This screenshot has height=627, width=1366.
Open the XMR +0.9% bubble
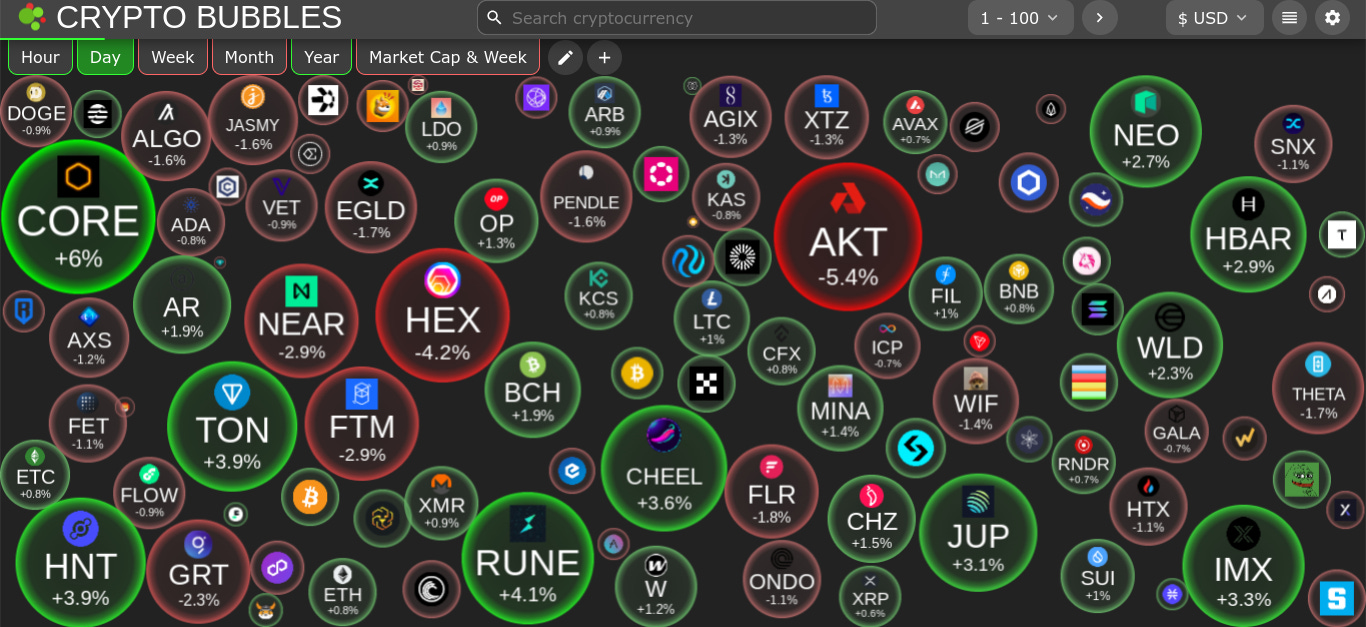pos(441,503)
